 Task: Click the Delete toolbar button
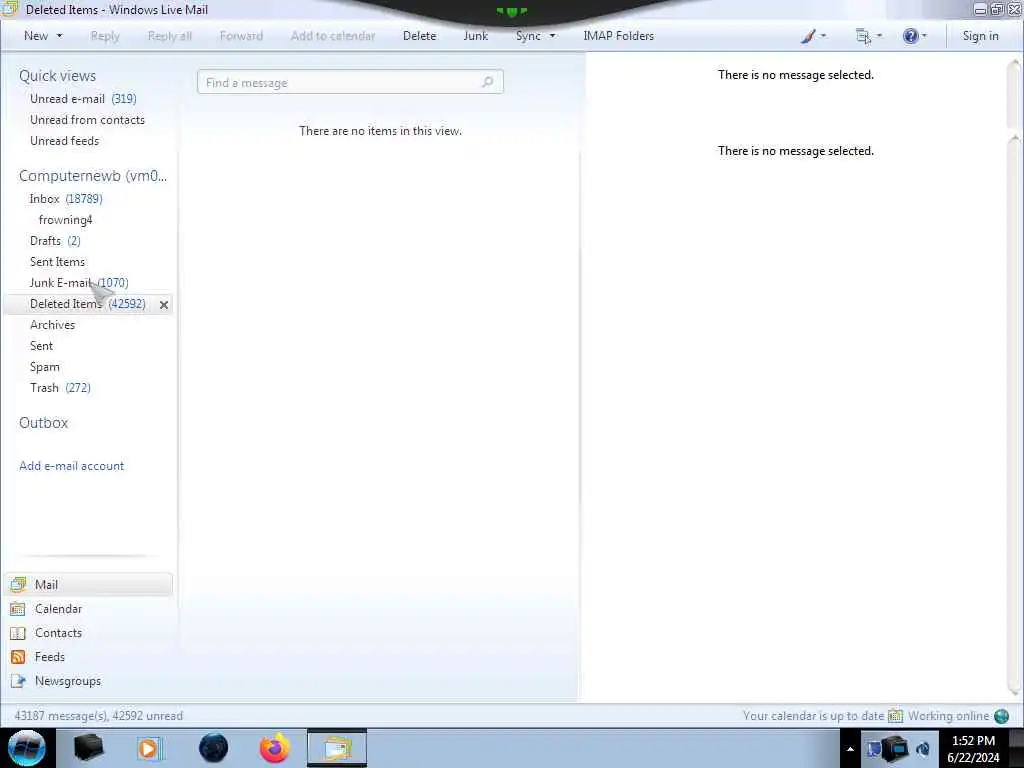click(419, 36)
